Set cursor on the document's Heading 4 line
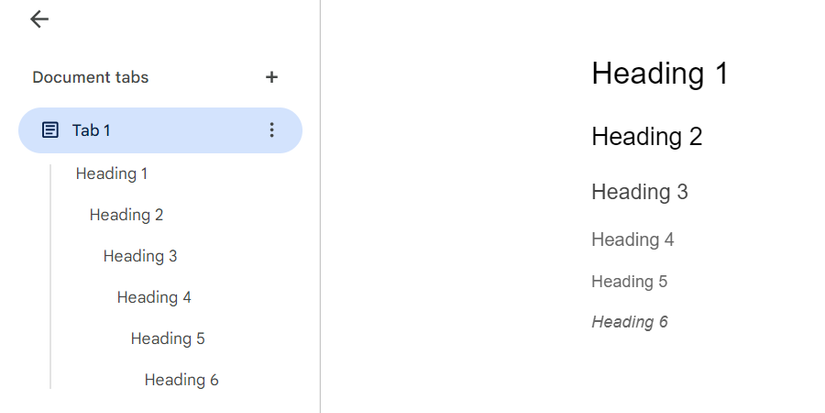Image resolution: width=825 pixels, height=413 pixels. pyautogui.click(x=632, y=239)
